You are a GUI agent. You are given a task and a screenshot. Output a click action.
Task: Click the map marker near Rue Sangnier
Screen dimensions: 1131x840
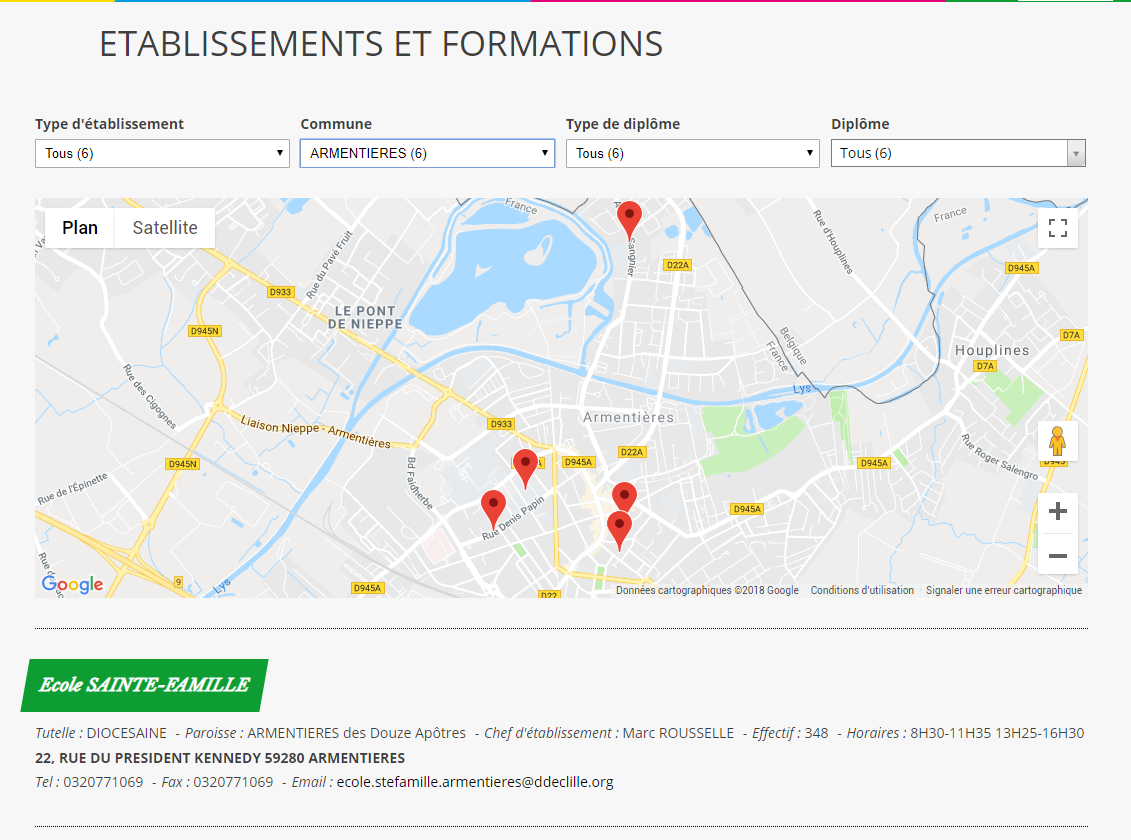tap(629, 217)
